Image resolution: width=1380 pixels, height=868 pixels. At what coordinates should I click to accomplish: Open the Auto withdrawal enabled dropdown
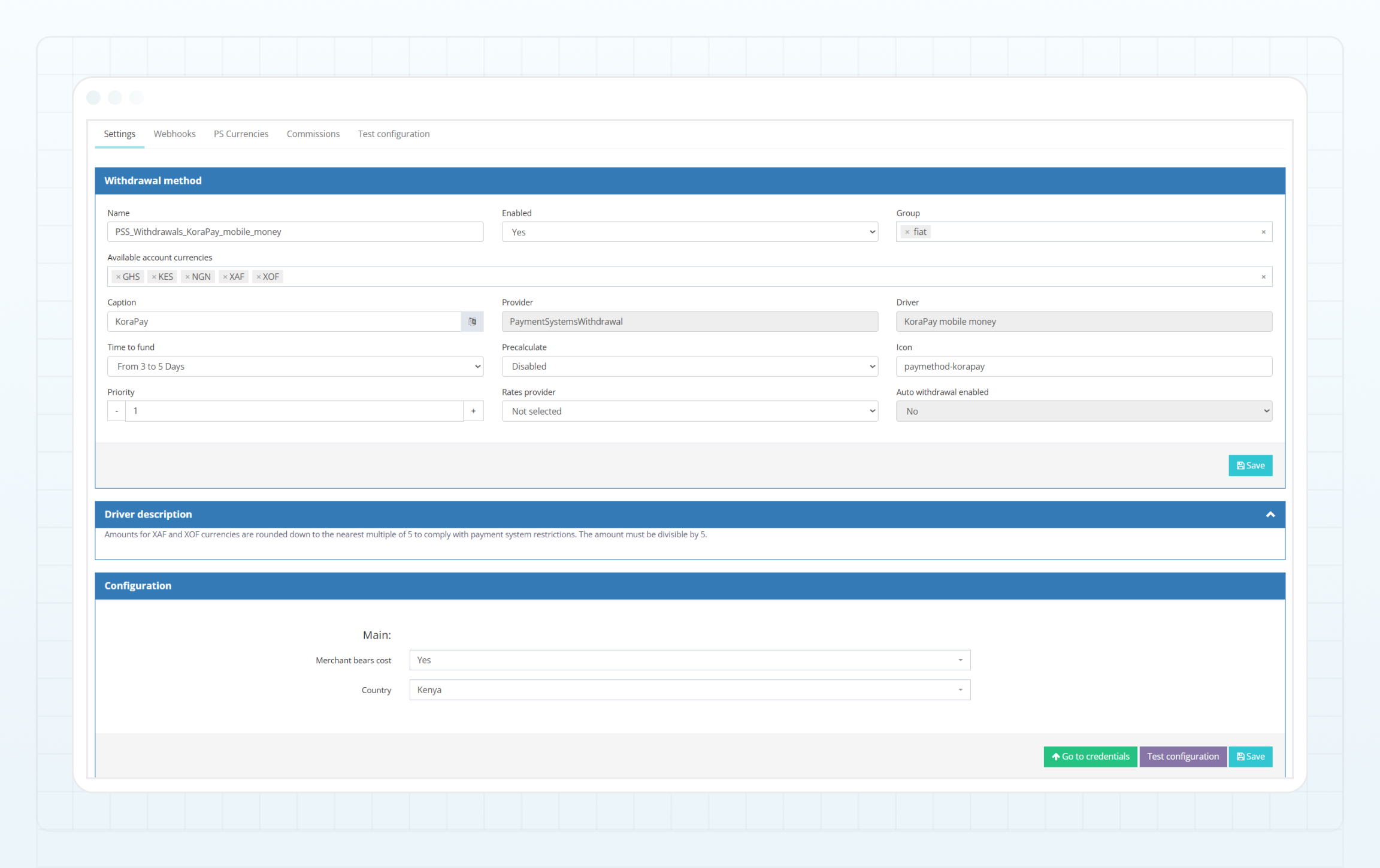[x=1084, y=411]
